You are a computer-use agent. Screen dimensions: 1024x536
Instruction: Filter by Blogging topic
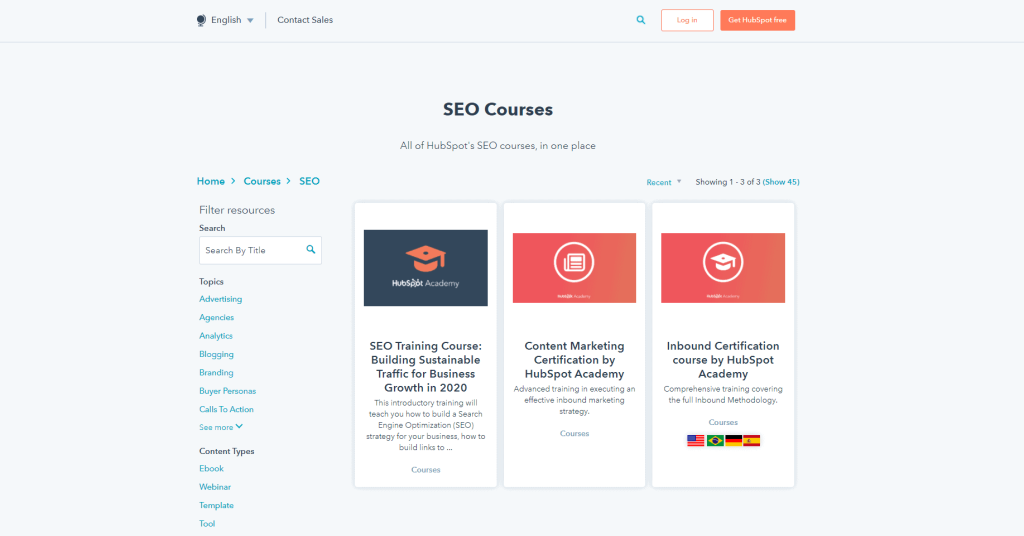(x=216, y=354)
